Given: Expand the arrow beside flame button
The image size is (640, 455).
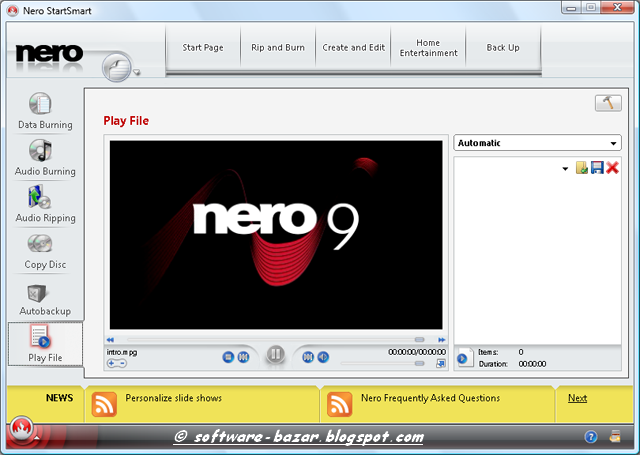Looking at the screenshot, I should (37, 437).
